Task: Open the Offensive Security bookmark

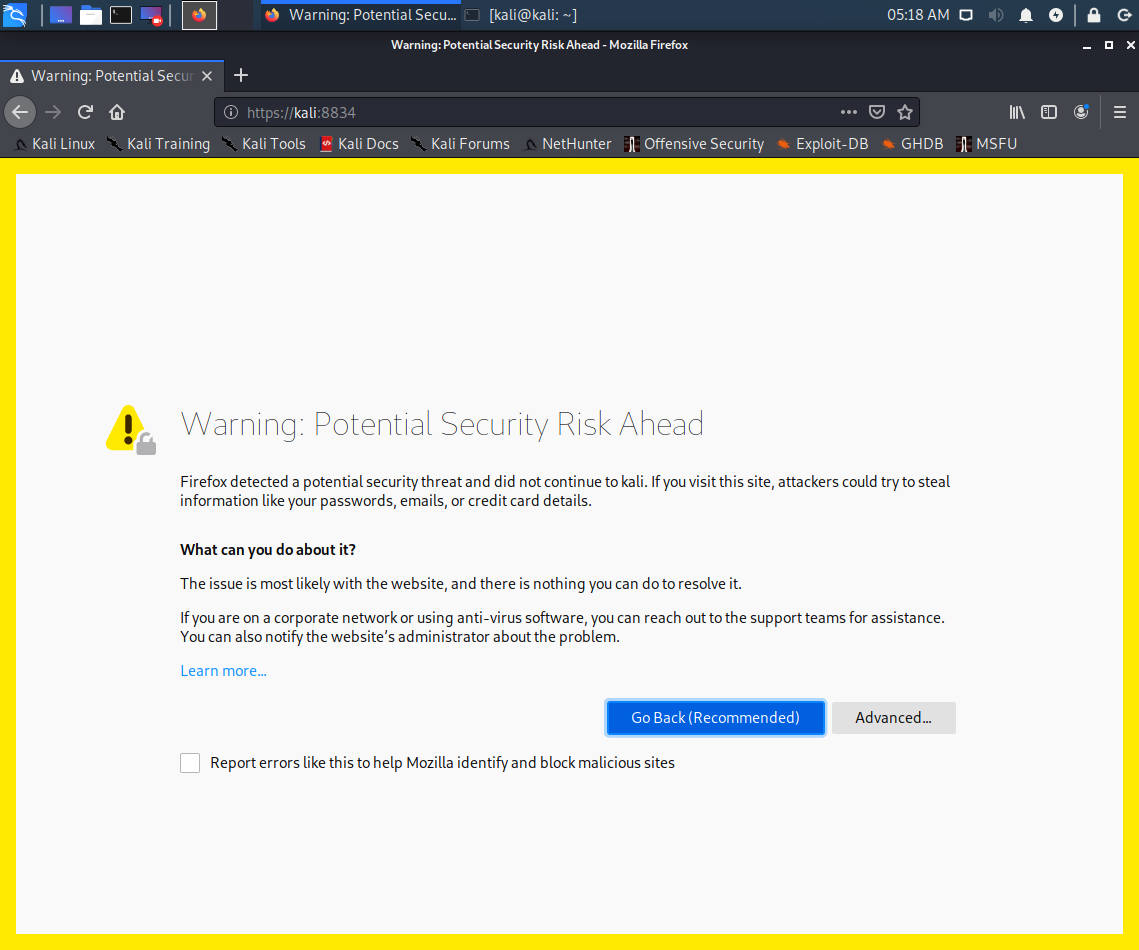Action: pyautogui.click(x=694, y=144)
